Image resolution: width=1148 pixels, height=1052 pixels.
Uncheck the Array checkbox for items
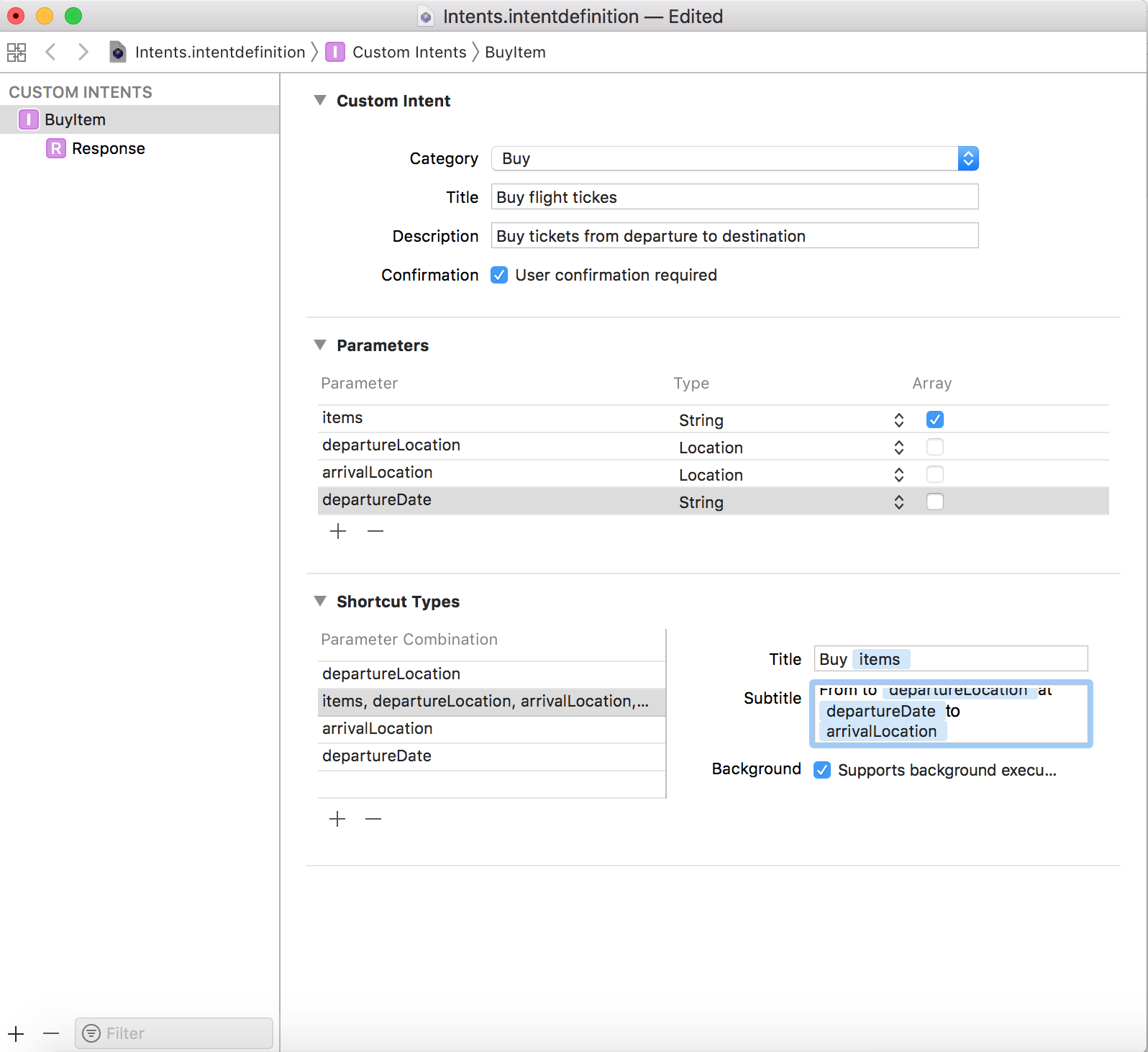[x=934, y=420]
